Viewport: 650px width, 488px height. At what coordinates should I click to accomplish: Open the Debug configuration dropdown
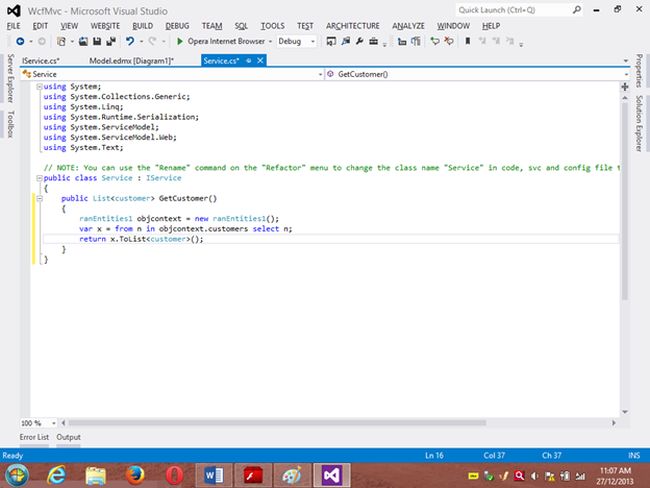[x=296, y=41]
